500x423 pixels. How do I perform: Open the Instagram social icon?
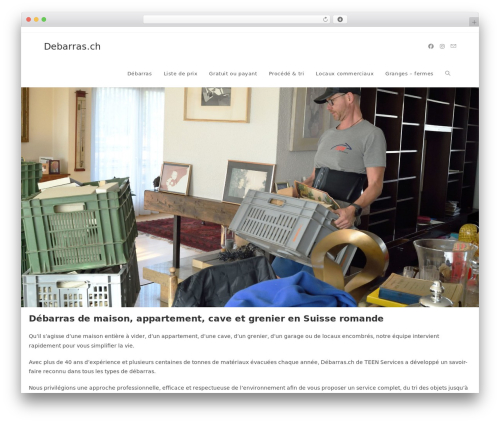(442, 46)
